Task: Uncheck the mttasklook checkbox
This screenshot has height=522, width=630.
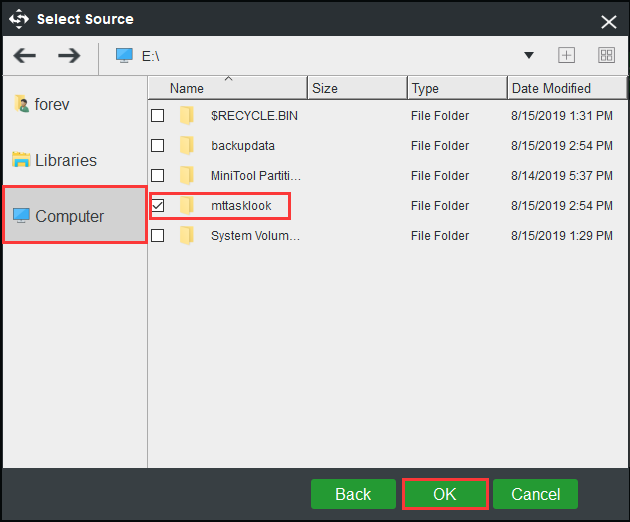Action: tap(158, 205)
